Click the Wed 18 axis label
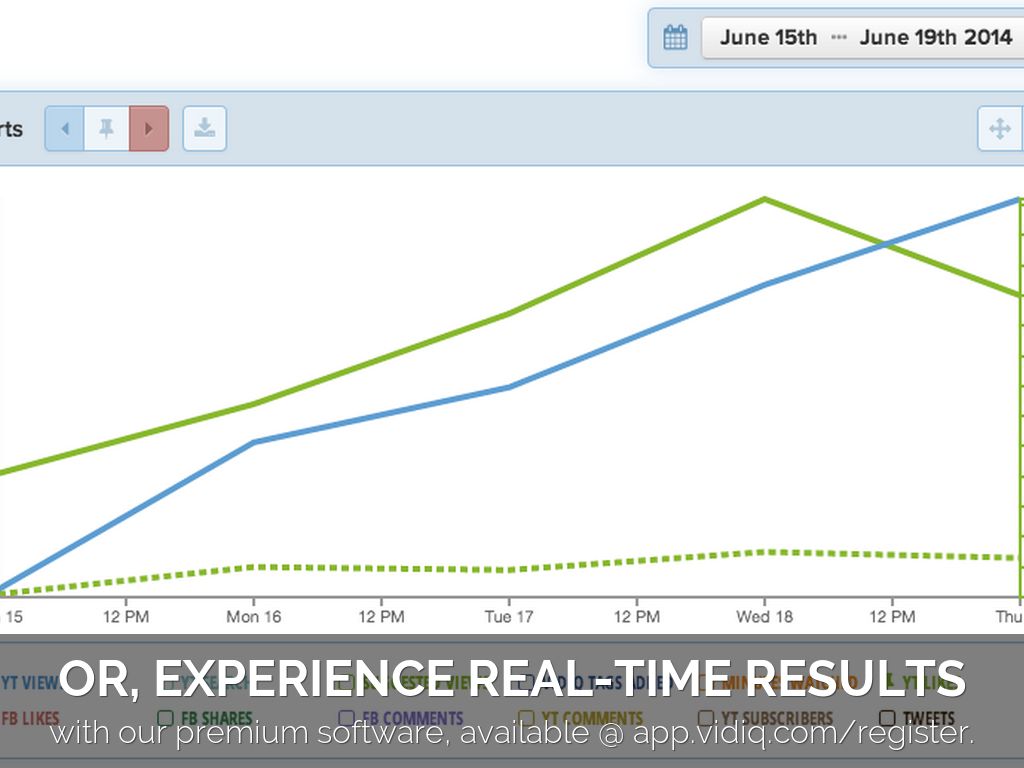Image resolution: width=1024 pixels, height=768 pixels. (x=765, y=617)
